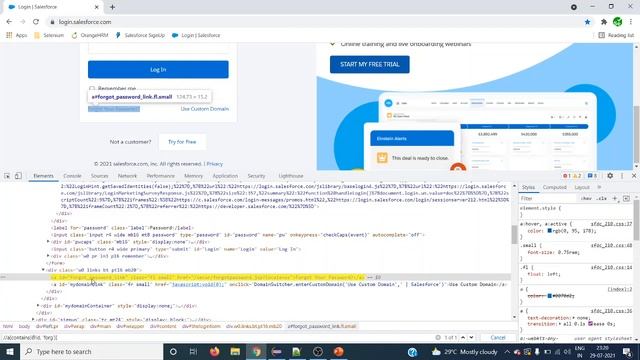Toggle the .cls classes button
The height and width of the screenshot is (360, 640).
(x=602, y=198)
